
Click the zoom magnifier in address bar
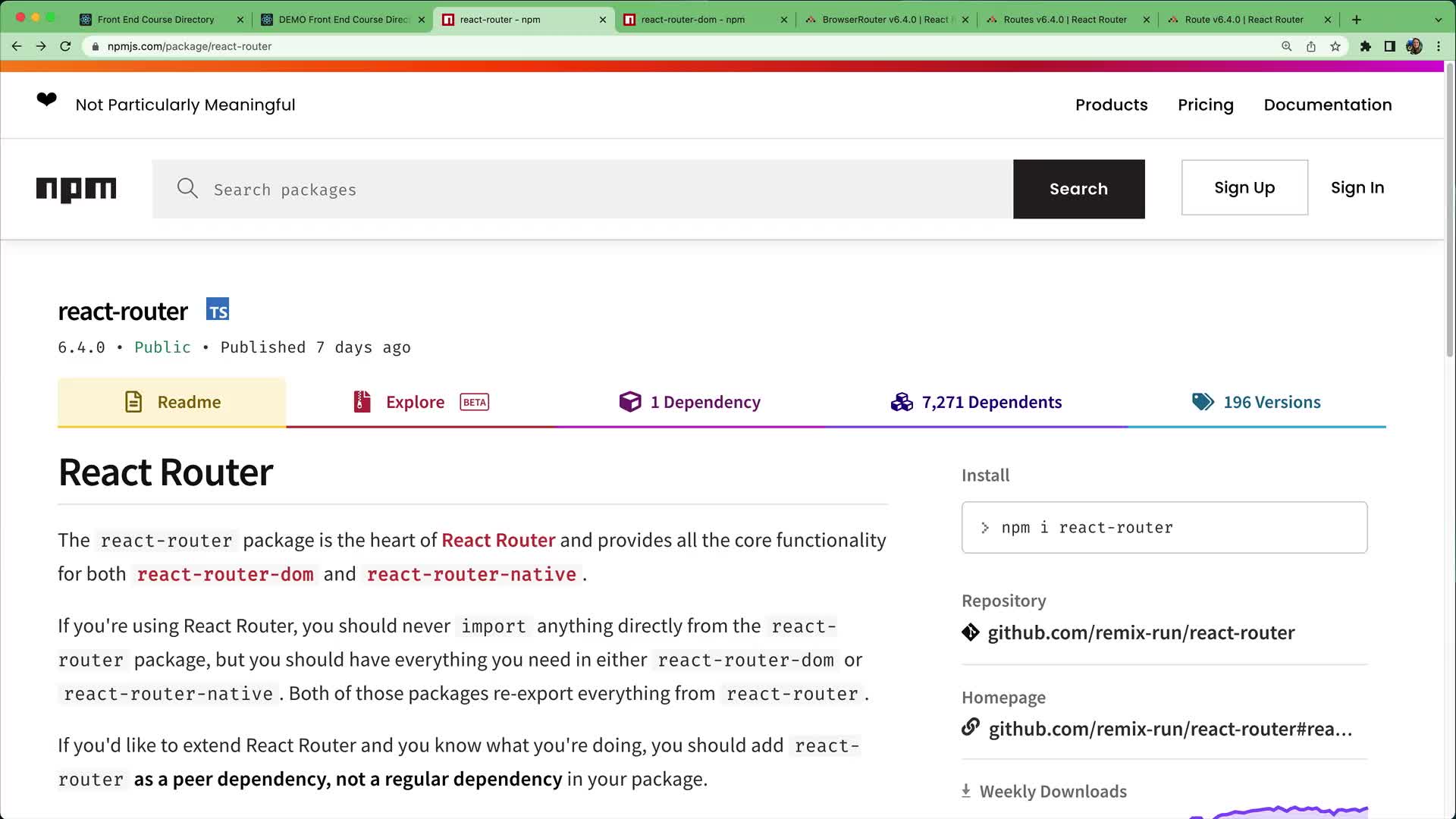tap(1287, 46)
